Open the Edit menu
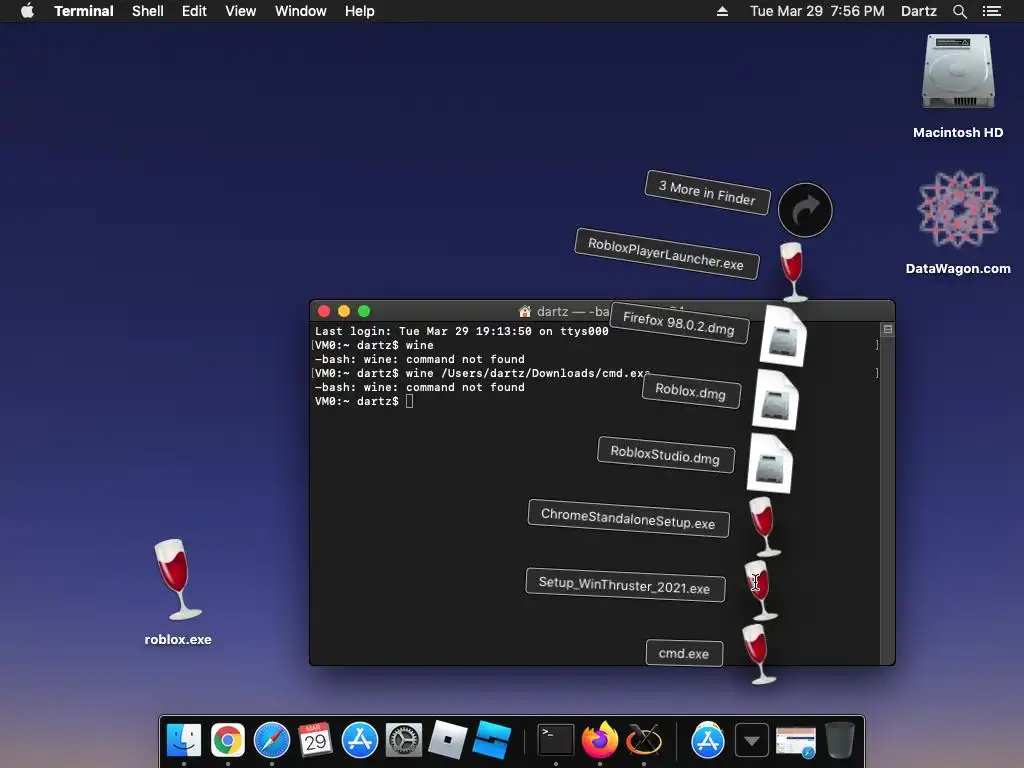The height and width of the screenshot is (768, 1024). [194, 11]
